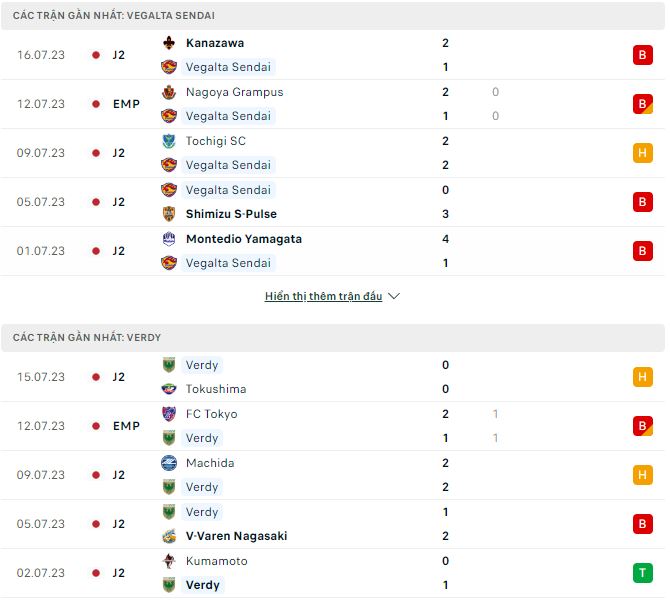Click the Các trận gần nhất: Verdy section header
Viewport: 670px width, 600px height.
[x=333, y=338]
